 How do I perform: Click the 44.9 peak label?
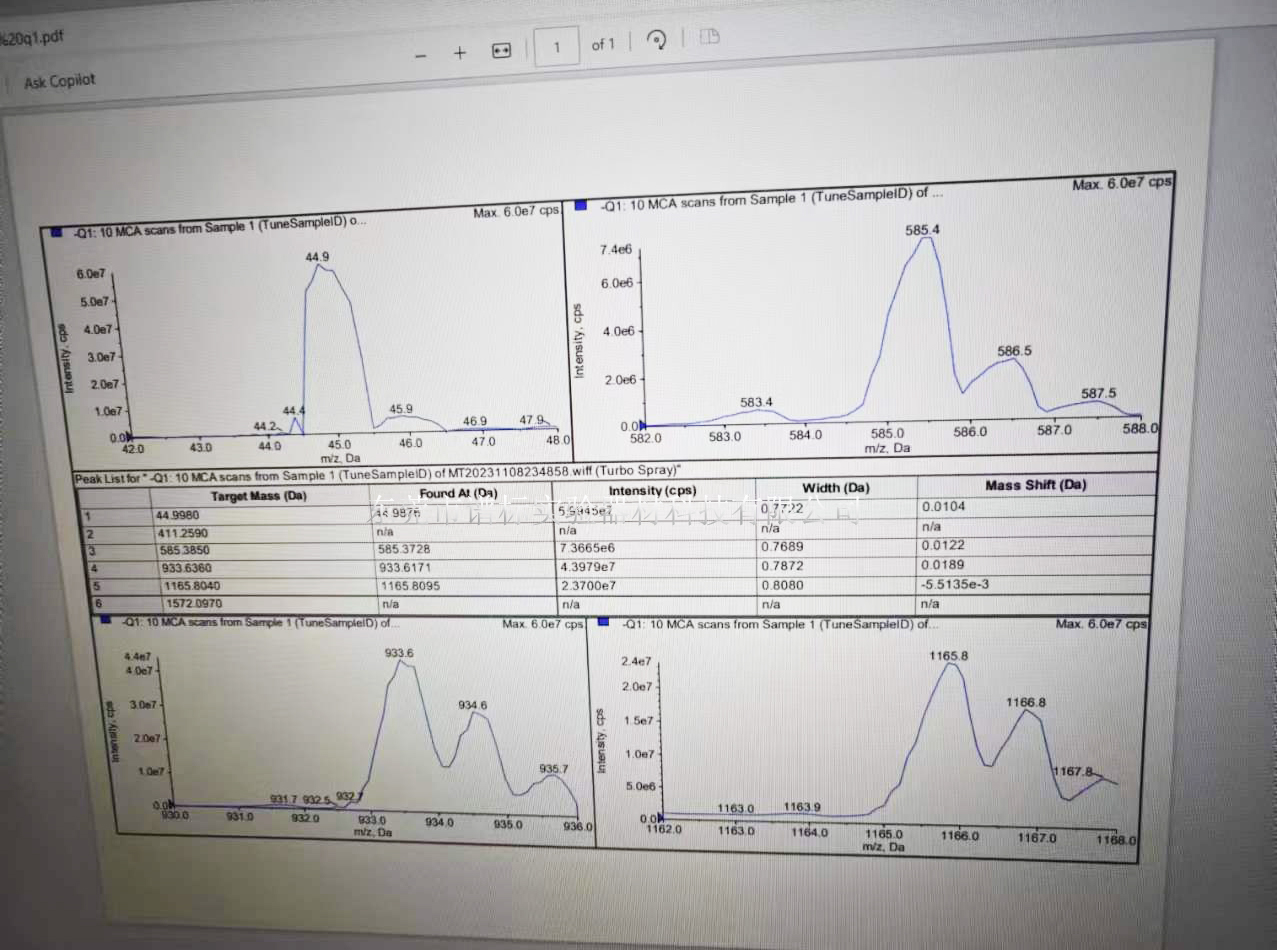[317, 257]
